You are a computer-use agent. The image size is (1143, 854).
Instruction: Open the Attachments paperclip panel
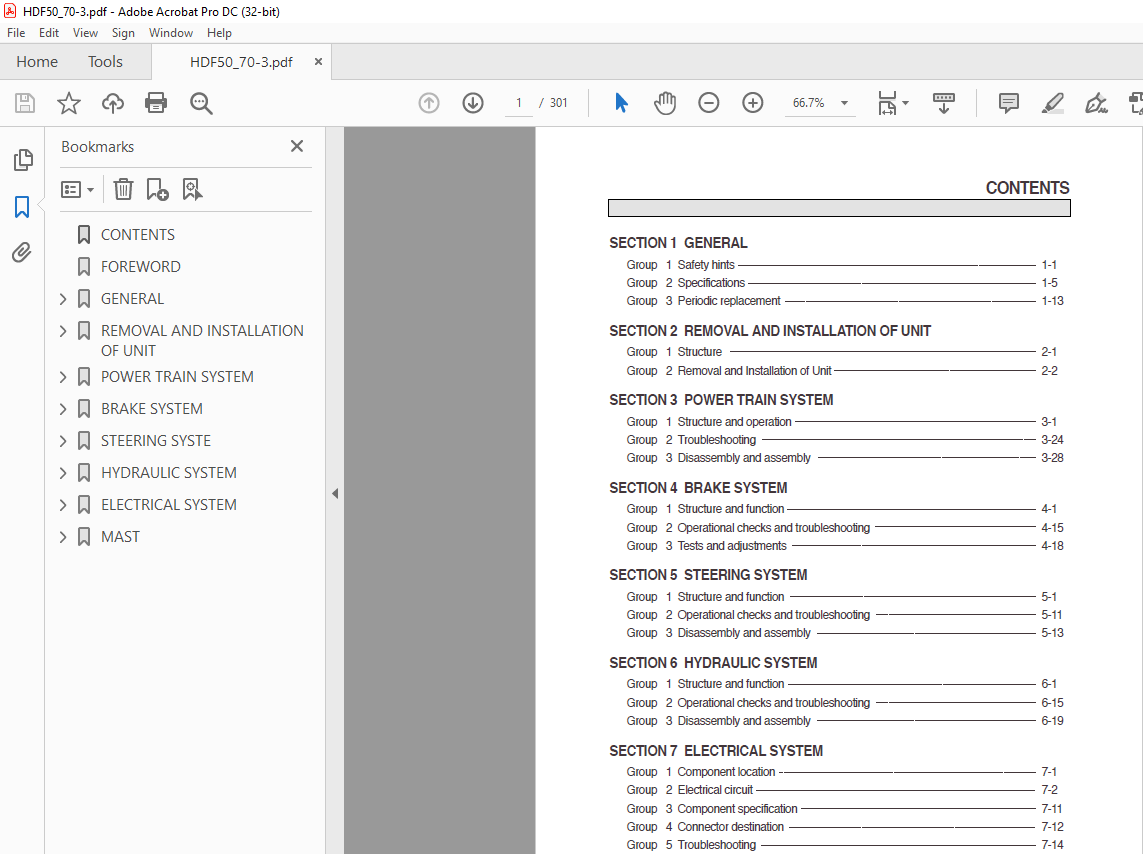tap(22, 253)
